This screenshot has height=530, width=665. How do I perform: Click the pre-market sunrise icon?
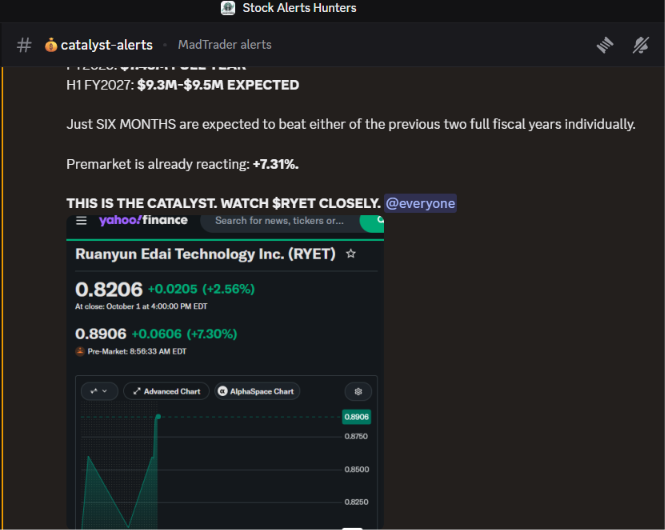[80, 351]
